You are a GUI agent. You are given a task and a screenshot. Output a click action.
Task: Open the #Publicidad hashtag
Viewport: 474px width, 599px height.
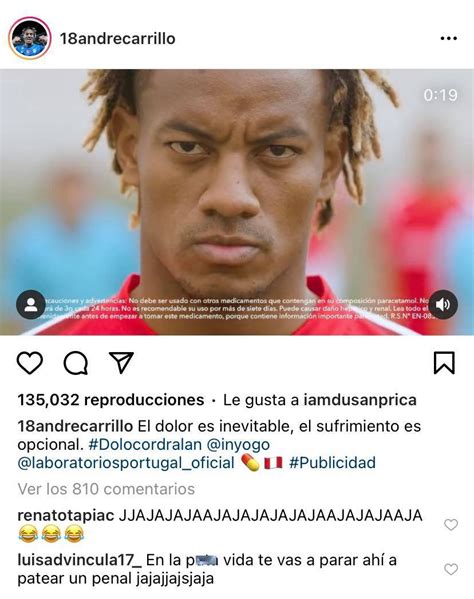[332, 463]
